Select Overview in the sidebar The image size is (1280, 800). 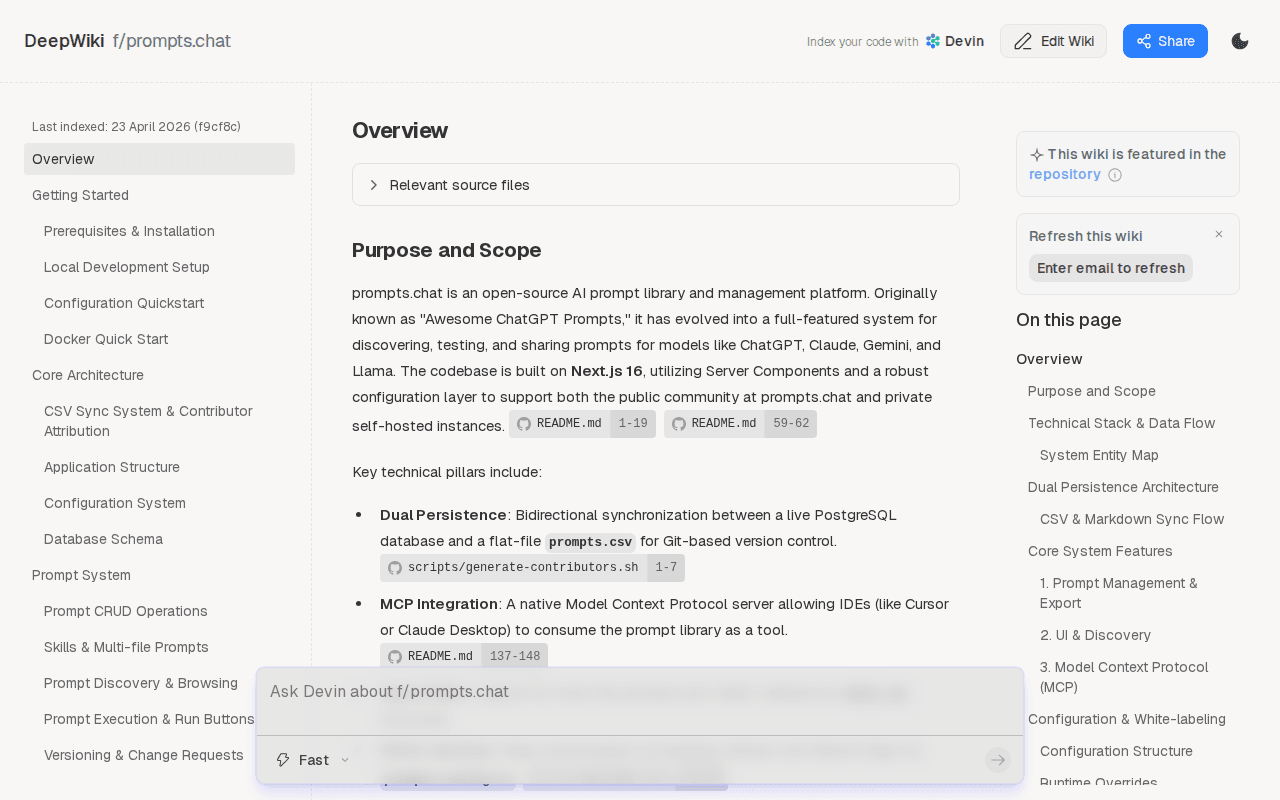click(x=159, y=159)
